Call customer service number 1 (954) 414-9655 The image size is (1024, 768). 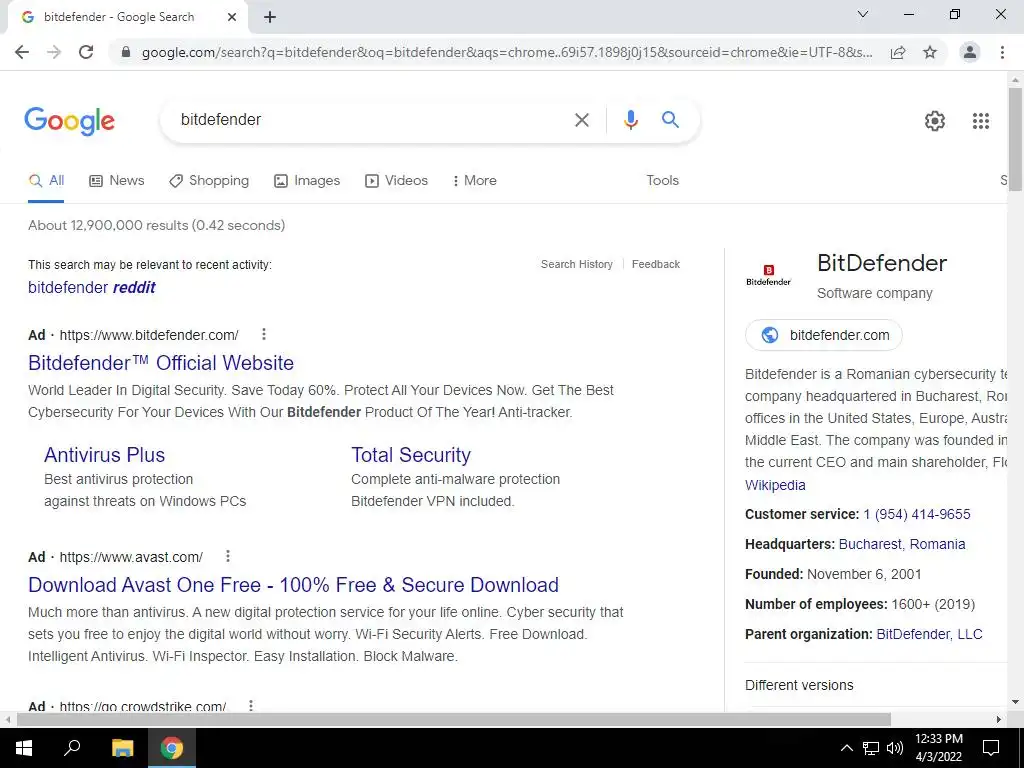point(917,515)
